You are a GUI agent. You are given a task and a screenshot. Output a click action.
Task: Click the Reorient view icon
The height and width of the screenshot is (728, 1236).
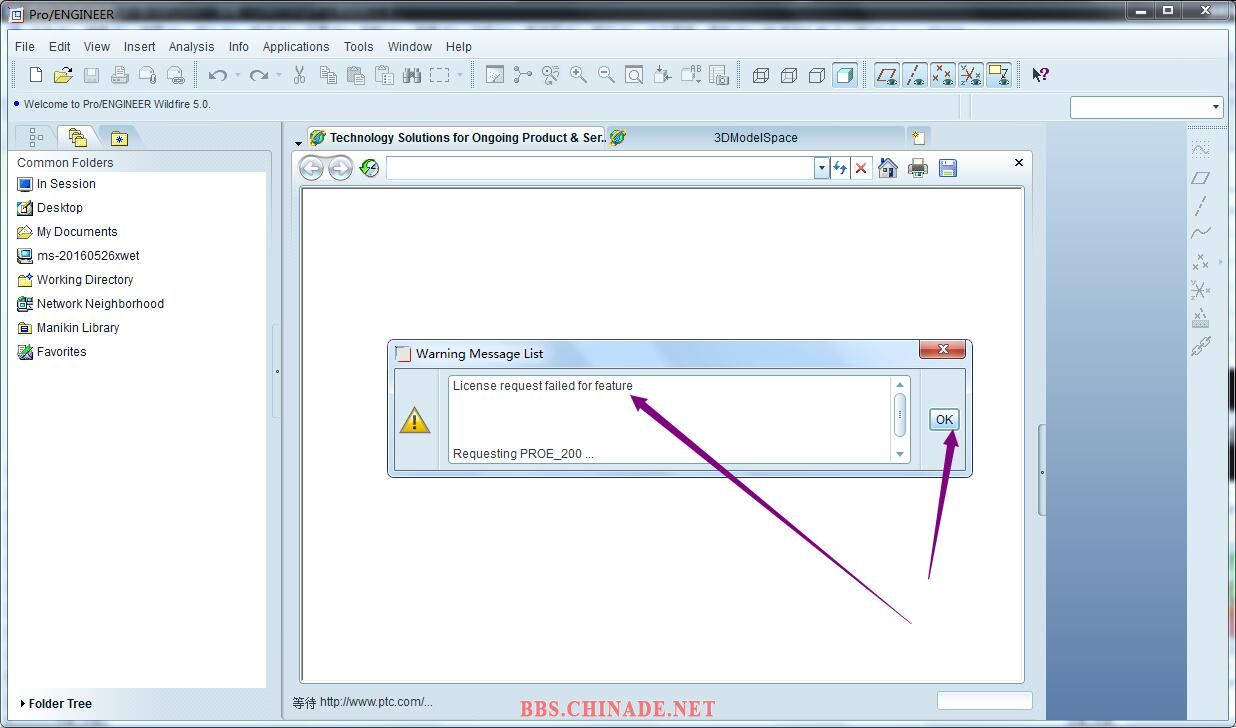coord(662,75)
